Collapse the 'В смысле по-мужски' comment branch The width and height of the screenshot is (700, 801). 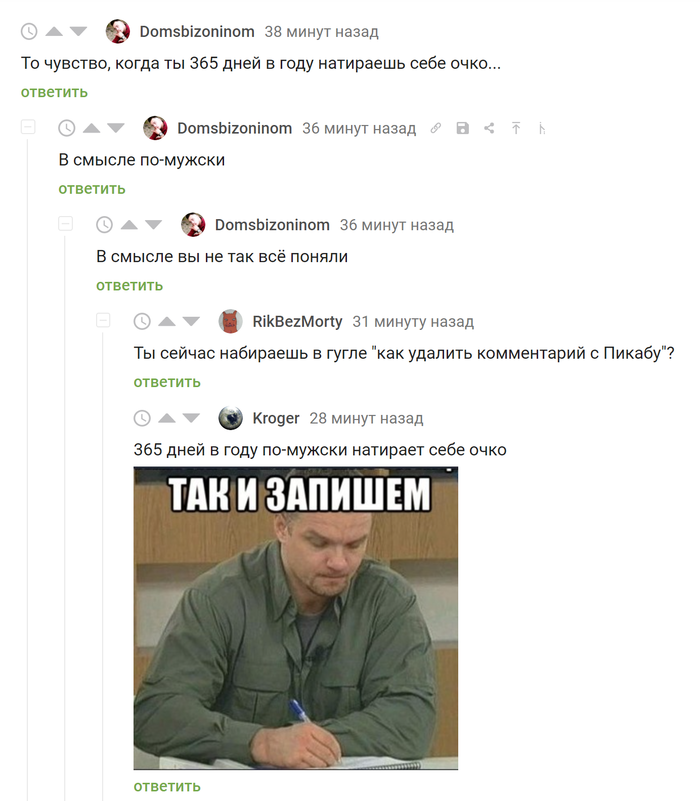[x=28, y=127]
